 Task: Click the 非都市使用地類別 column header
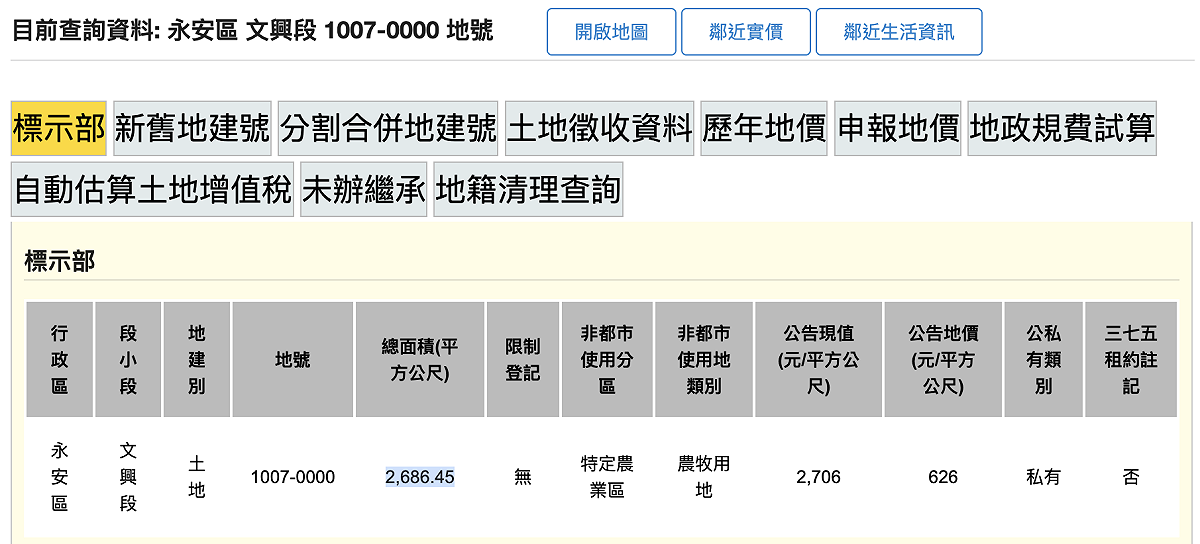coord(704,359)
